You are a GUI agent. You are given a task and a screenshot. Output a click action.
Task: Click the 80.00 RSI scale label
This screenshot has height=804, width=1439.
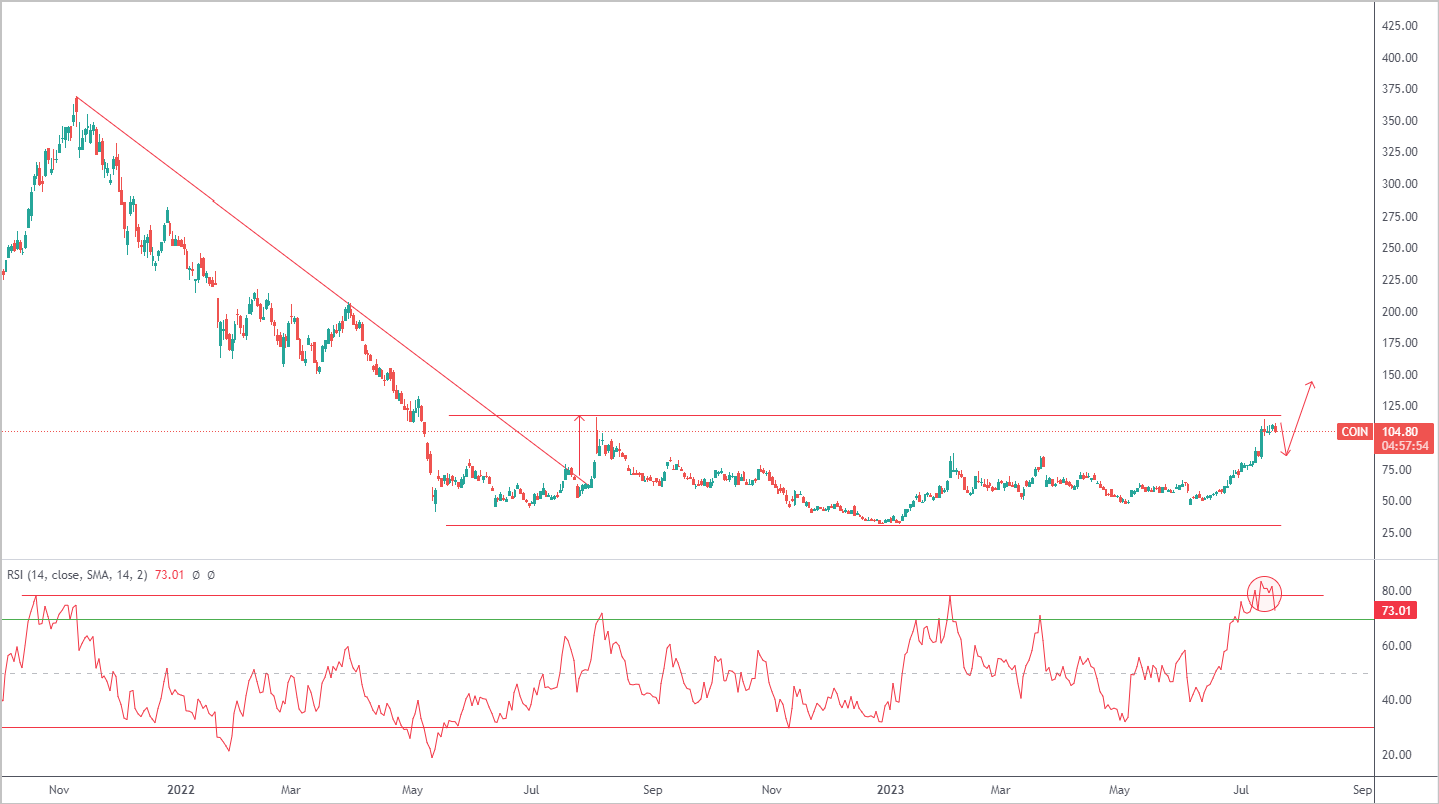(1394, 591)
